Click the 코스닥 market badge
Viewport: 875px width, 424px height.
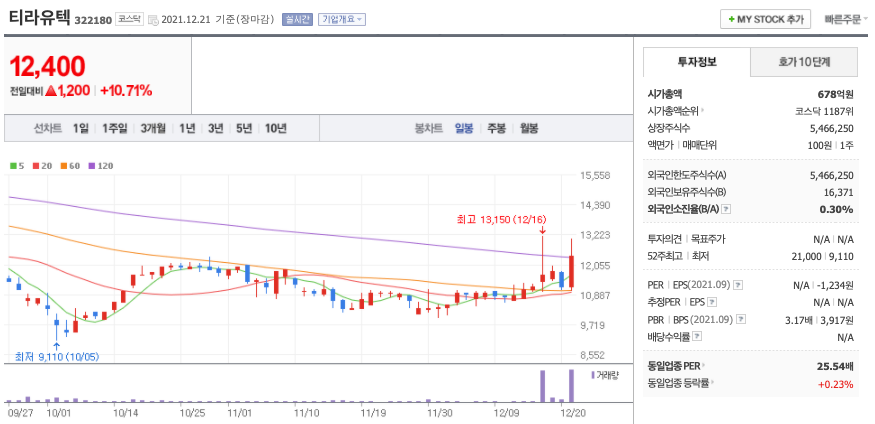pyautogui.click(x=130, y=20)
